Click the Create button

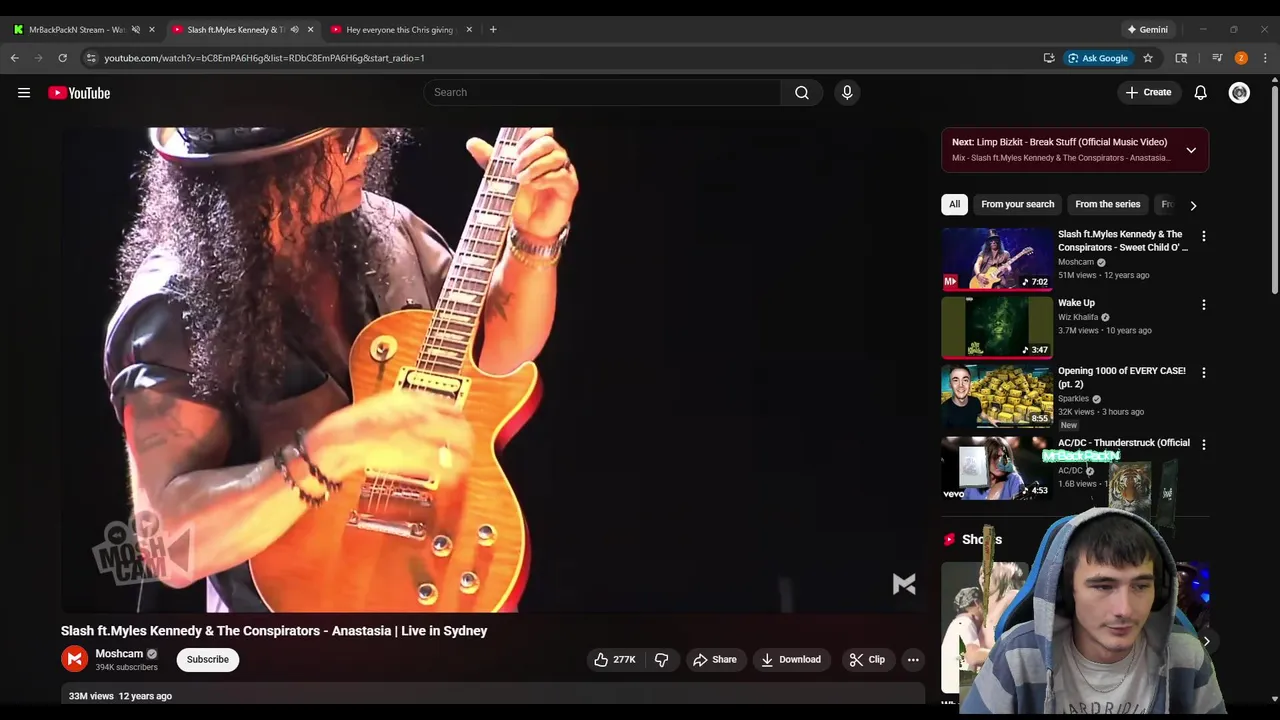pyautogui.click(x=1148, y=93)
